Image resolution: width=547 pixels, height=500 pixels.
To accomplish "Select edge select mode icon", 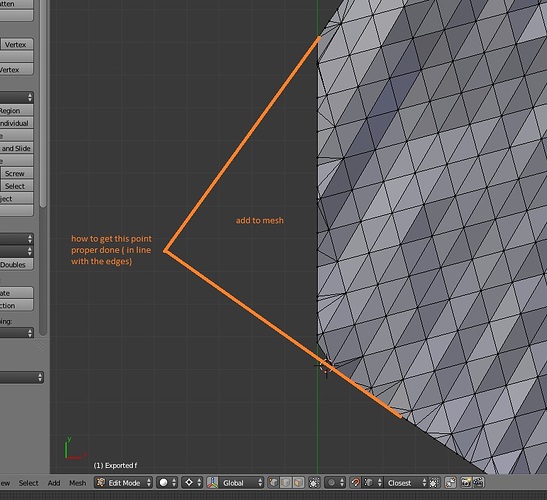I will coord(285,483).
